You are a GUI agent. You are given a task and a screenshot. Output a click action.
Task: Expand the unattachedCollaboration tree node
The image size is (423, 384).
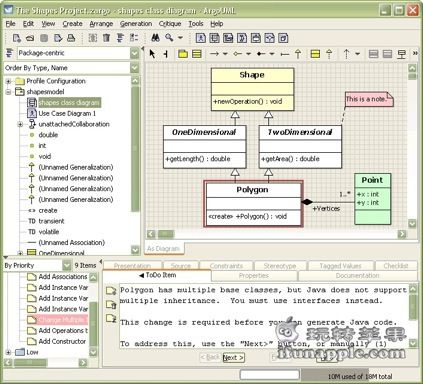[x=20, y=124]
